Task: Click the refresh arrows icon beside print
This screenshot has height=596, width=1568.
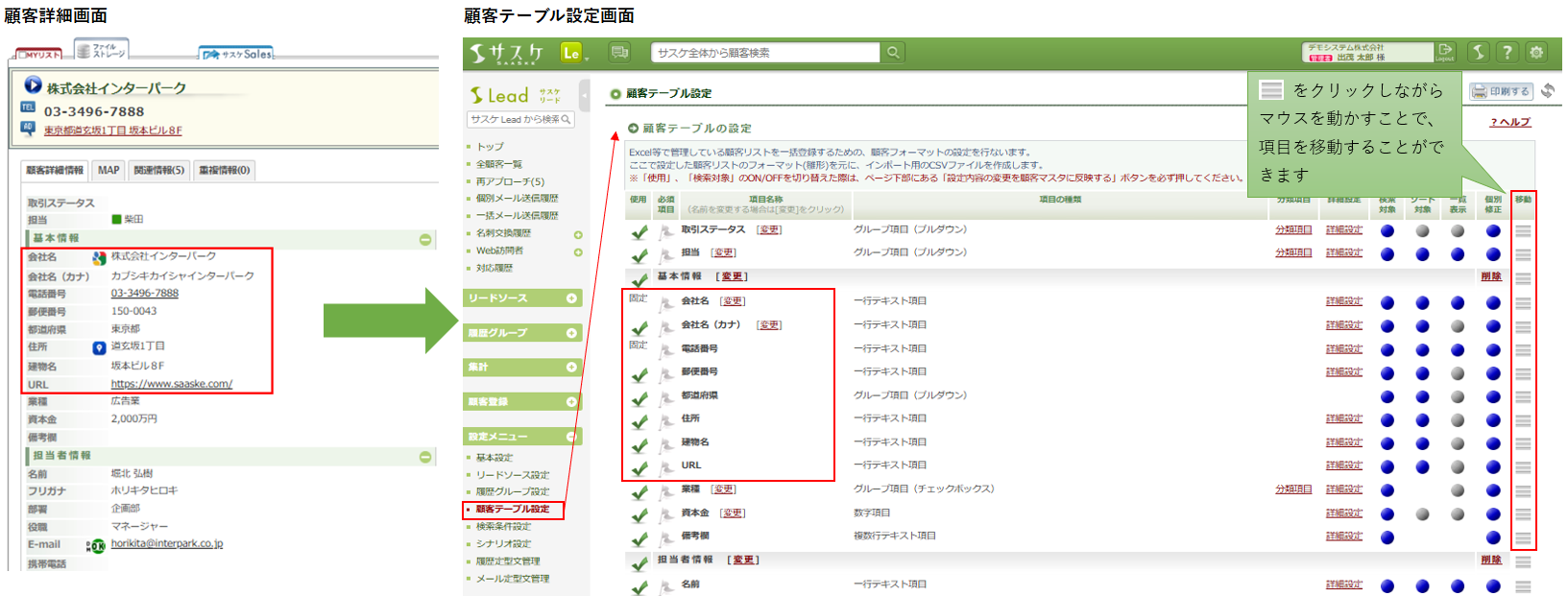Action: [x=1547, y=91]
